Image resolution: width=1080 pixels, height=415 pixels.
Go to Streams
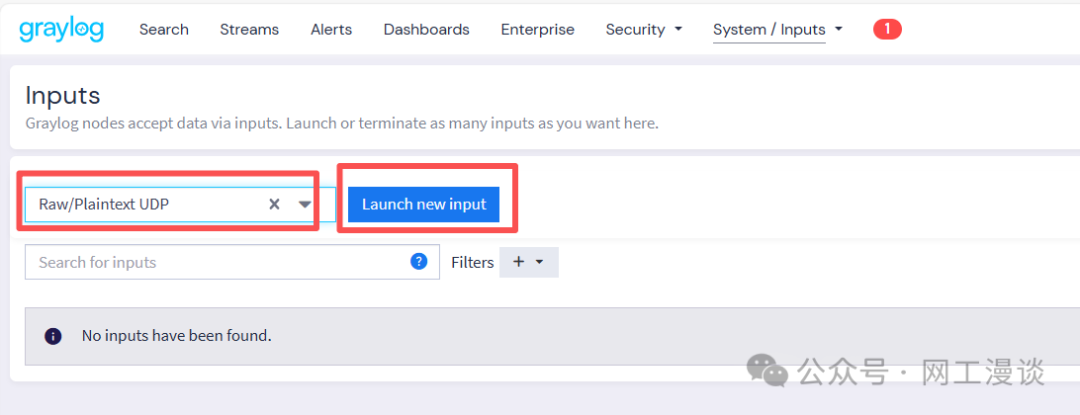click(x=249, y=30)
